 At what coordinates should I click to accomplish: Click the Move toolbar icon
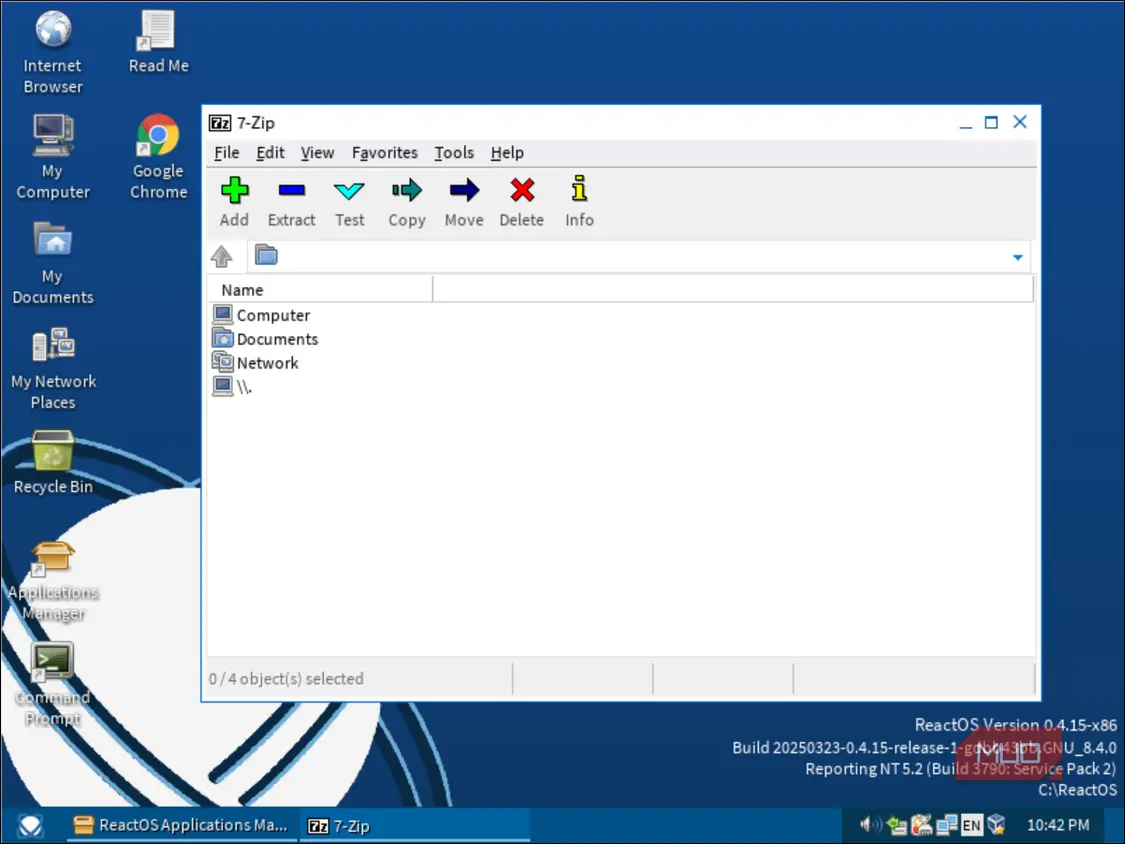pos(464,190)
